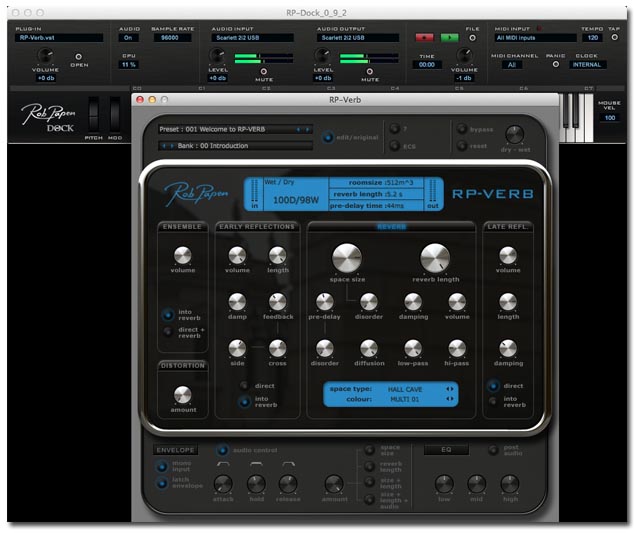Viewport: 634px width, 533px height.
Task: Open the PLUG-IN selector showing RP-Verb.vst
Action: [59, 38]
